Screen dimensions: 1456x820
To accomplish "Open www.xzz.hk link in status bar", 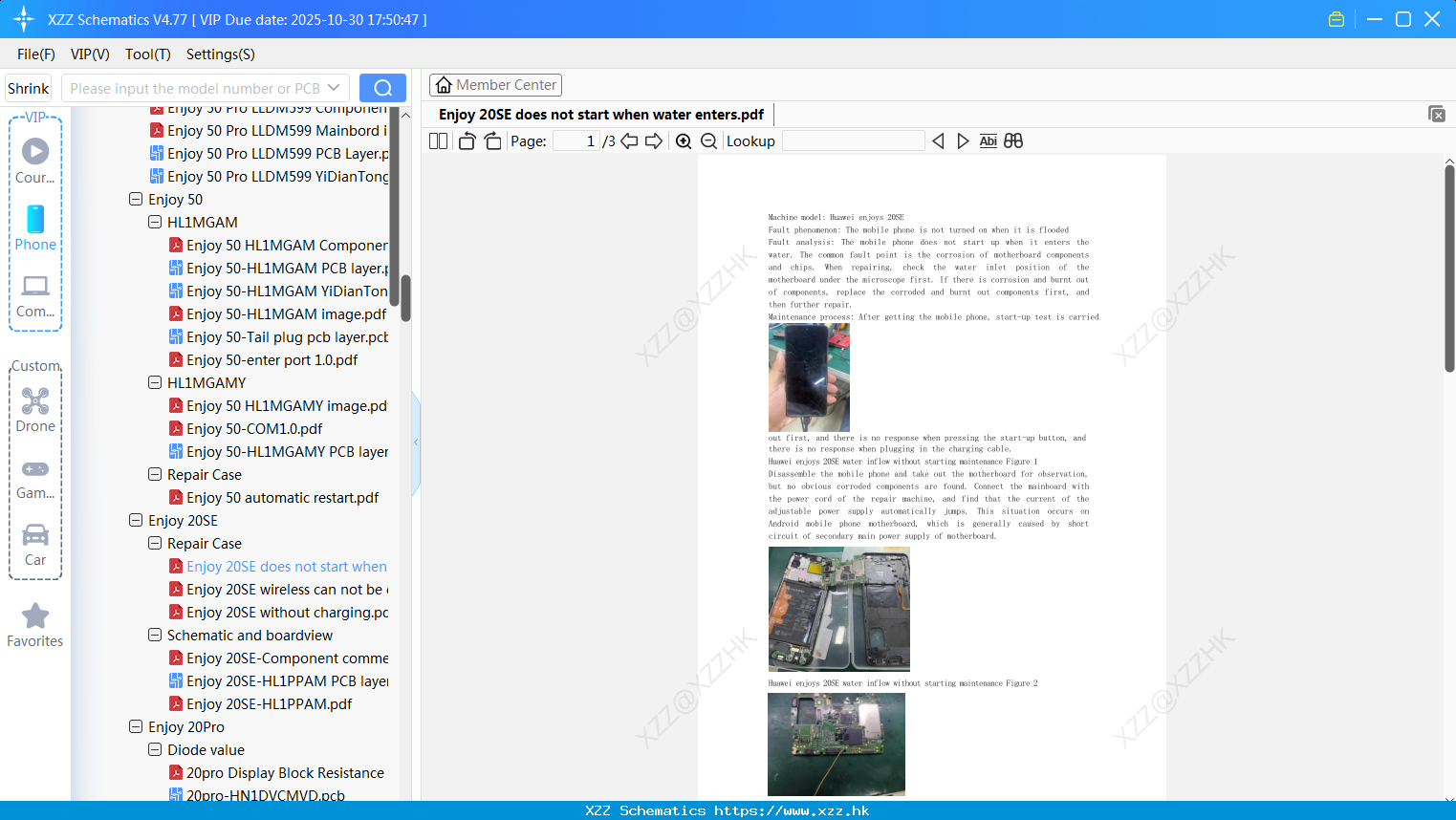I will click(792, 810).
